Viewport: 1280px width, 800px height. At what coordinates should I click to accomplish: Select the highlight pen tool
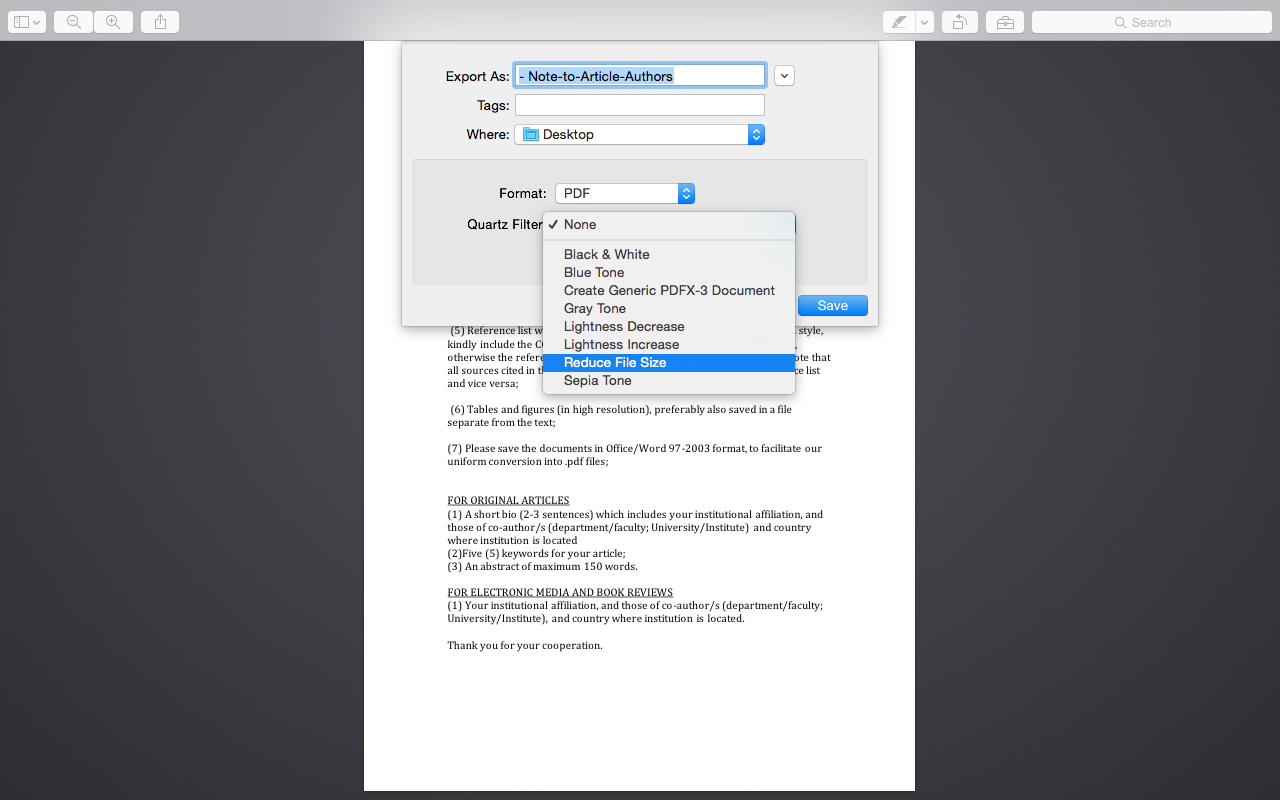899,22
